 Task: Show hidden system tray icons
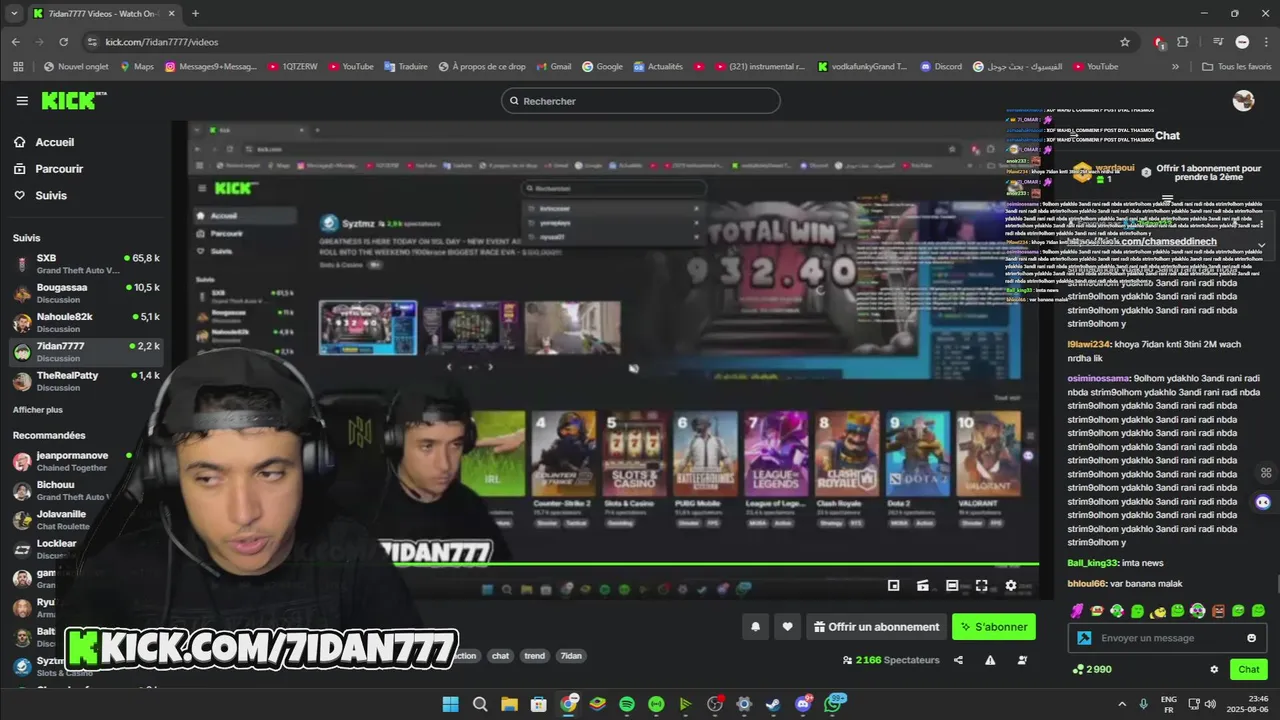(x=1121, y=704)
